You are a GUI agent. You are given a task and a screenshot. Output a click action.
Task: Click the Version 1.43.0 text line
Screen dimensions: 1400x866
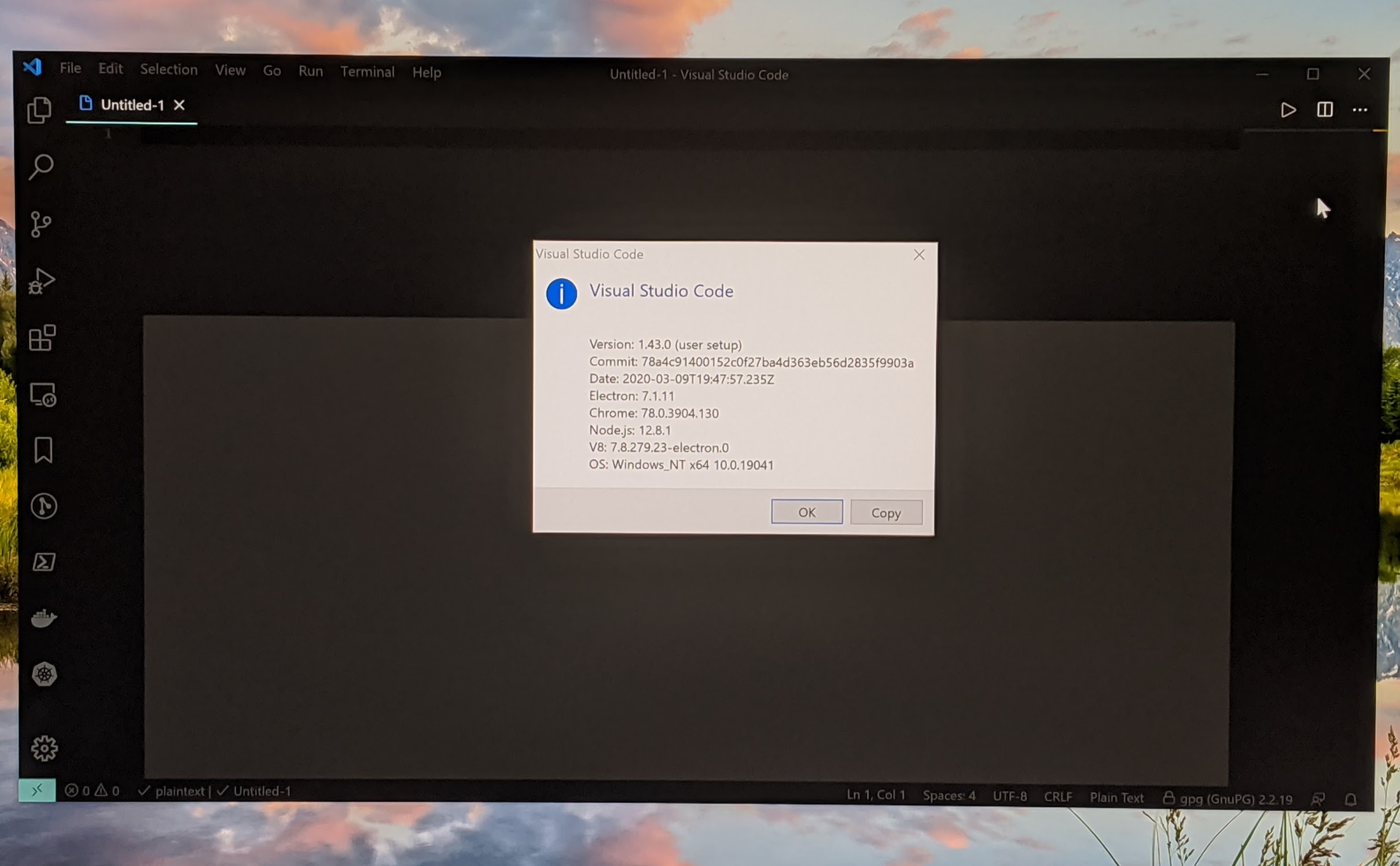666,344
